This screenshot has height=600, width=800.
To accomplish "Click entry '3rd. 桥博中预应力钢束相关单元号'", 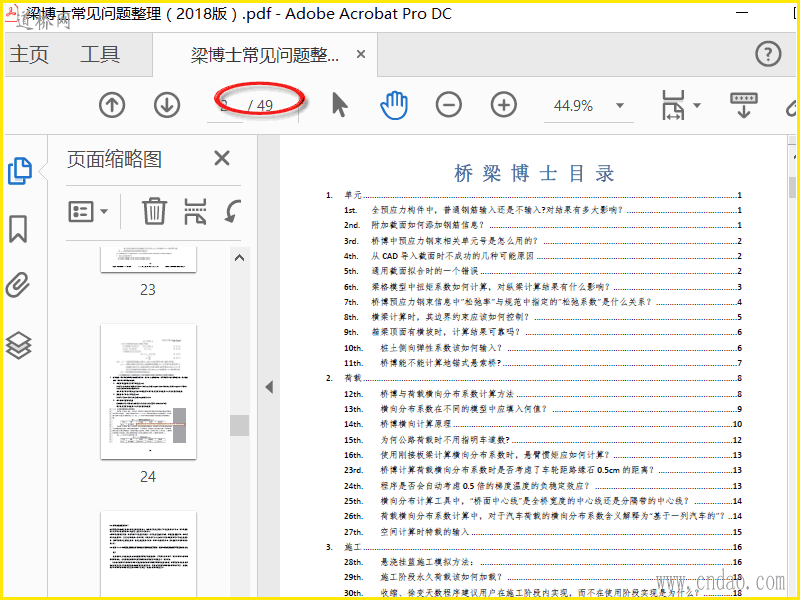I will pos(543,241).
